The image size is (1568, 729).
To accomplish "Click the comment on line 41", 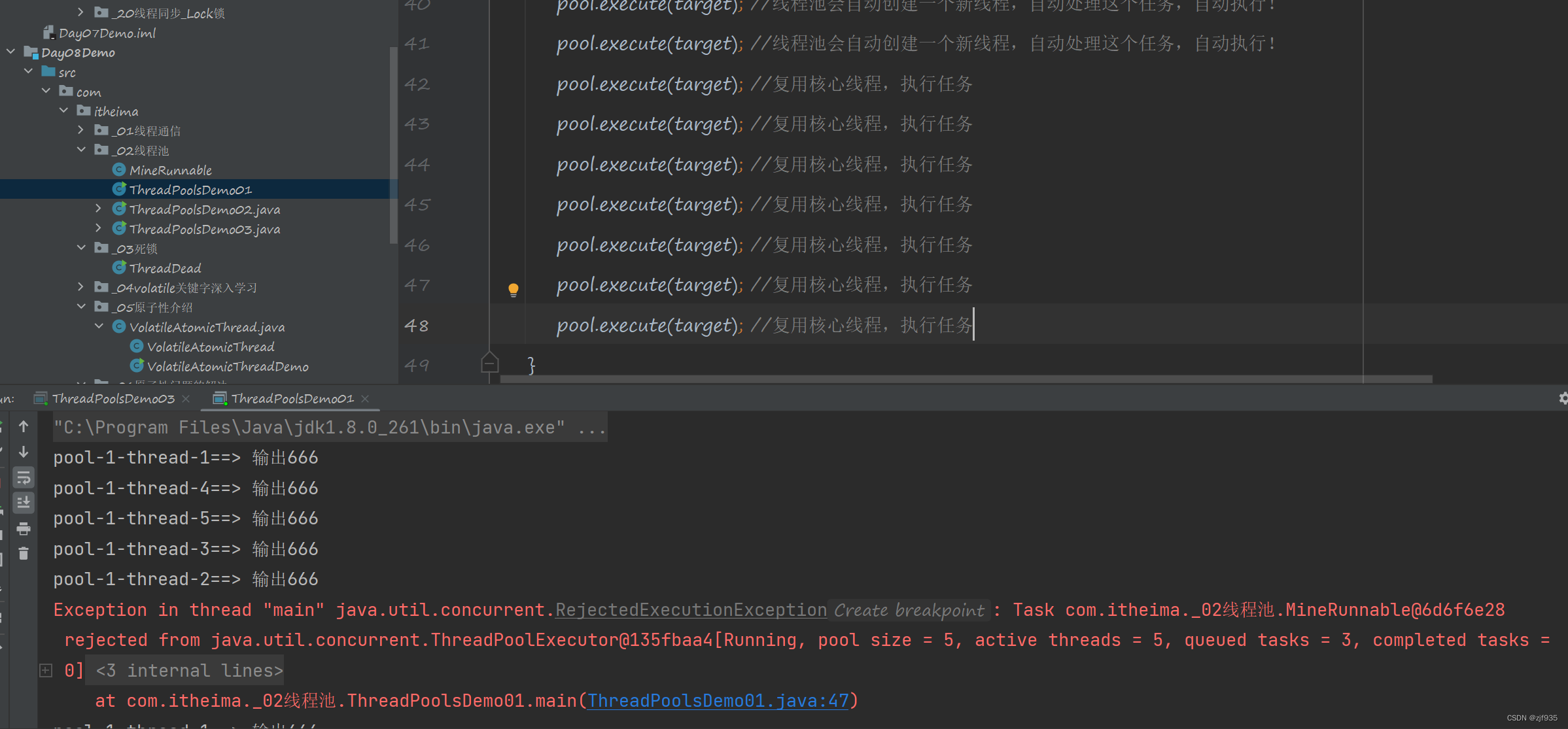I will click(x=1013, y=43).
